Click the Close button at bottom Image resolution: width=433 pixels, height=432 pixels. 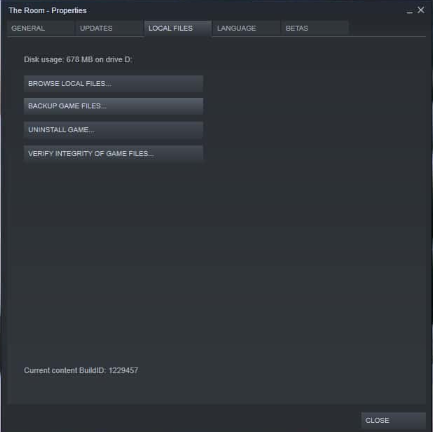[393, 421]
